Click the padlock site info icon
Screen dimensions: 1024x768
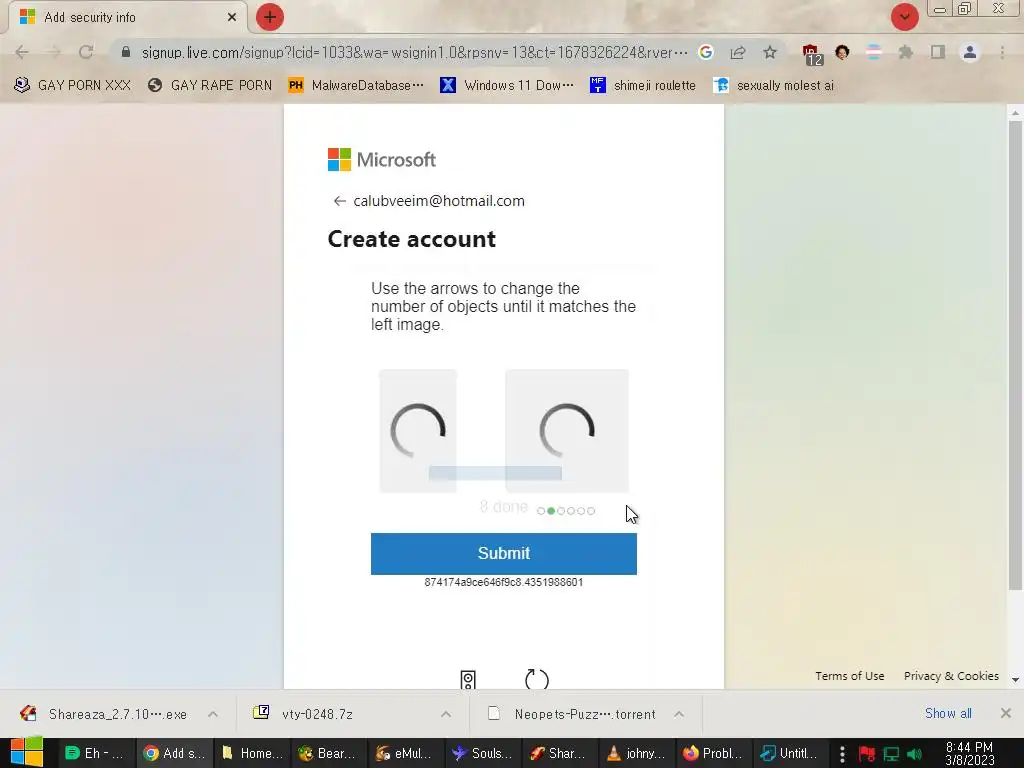click(126, 52)
